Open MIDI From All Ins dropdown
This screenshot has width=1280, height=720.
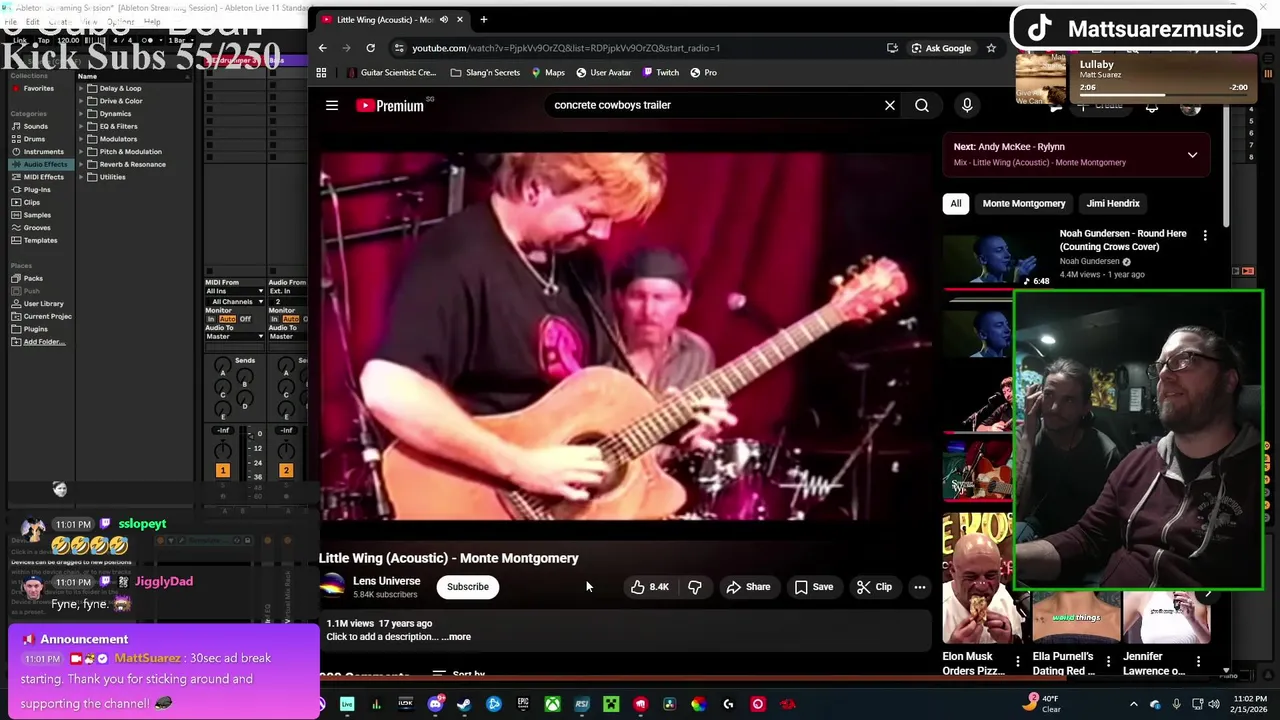(x=235, y=291)
